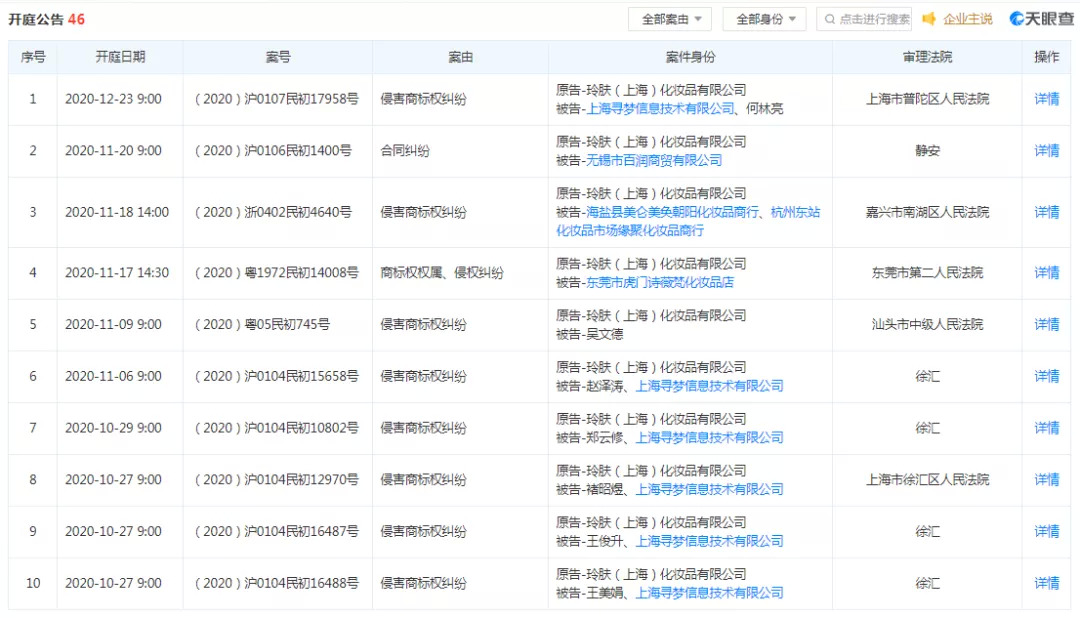Screen dimensions: 1080x618
Task: Open 详情 for case 沪0106民初1400号
Action: pos(1046,151)
